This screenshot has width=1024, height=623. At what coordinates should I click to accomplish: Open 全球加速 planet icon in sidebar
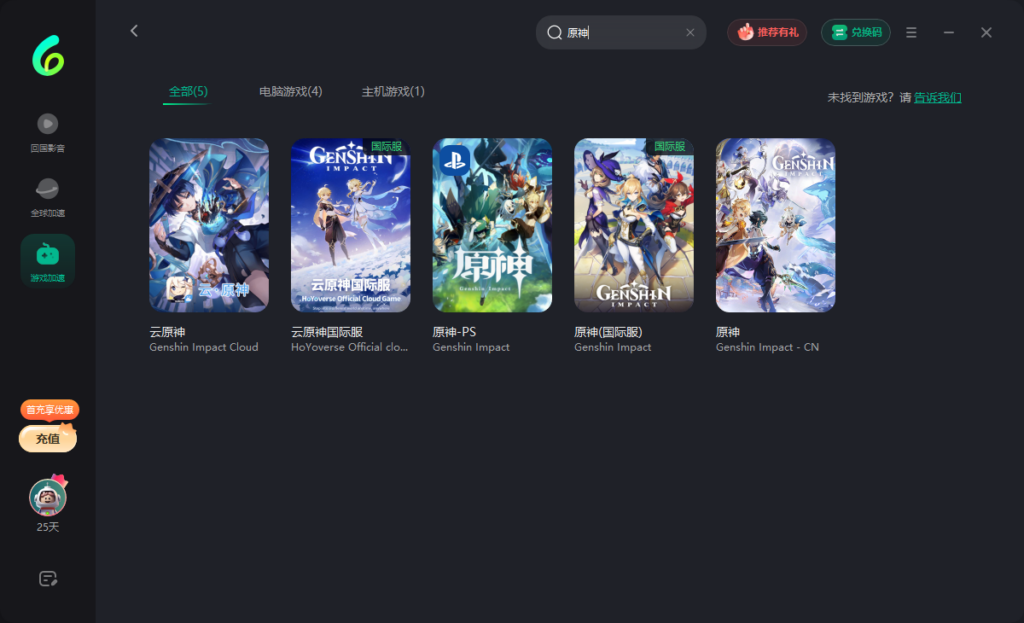(x=47, y=189)
